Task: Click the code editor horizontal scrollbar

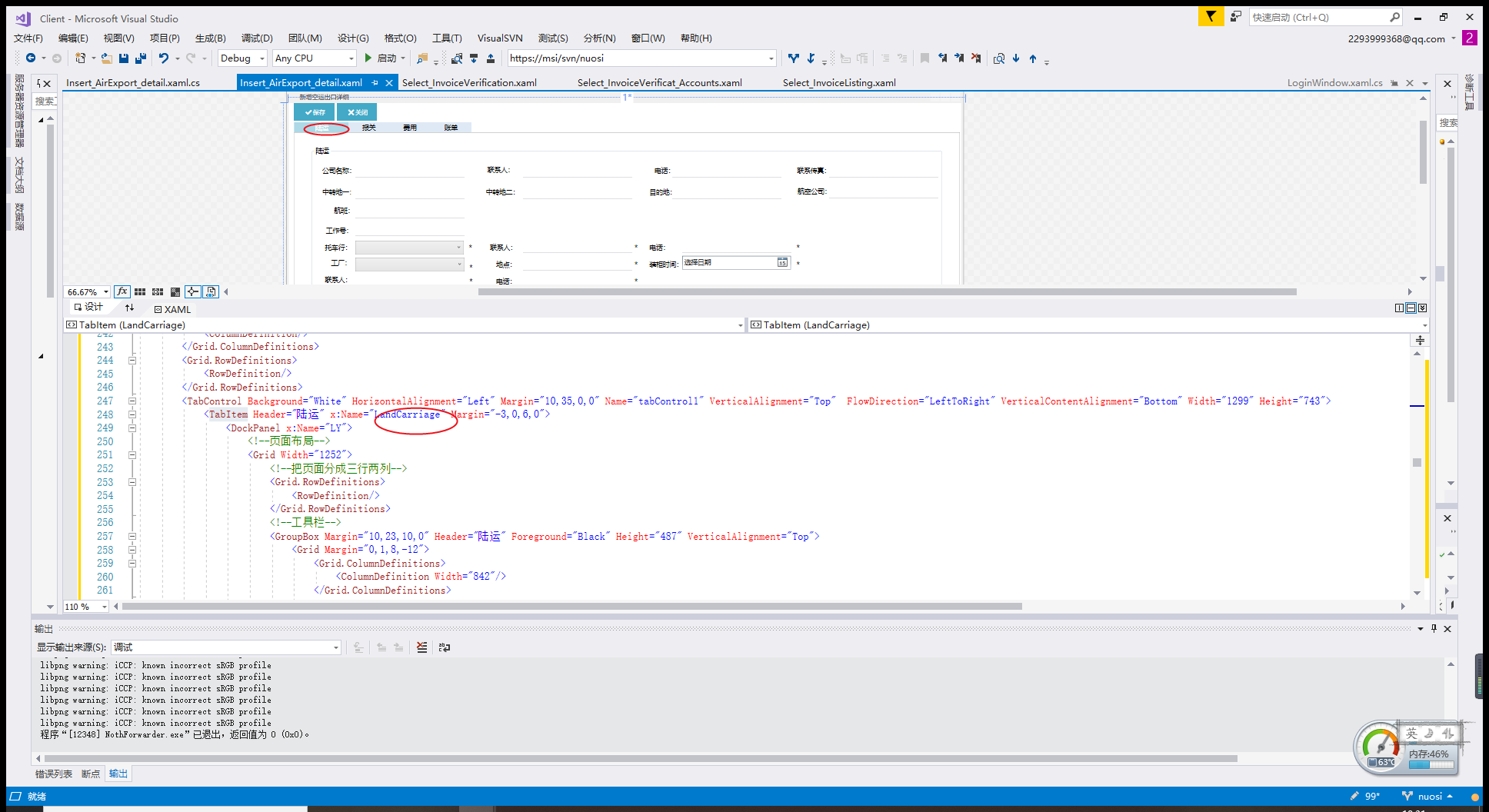Action: pyautogui.click(x=571, y=606)
